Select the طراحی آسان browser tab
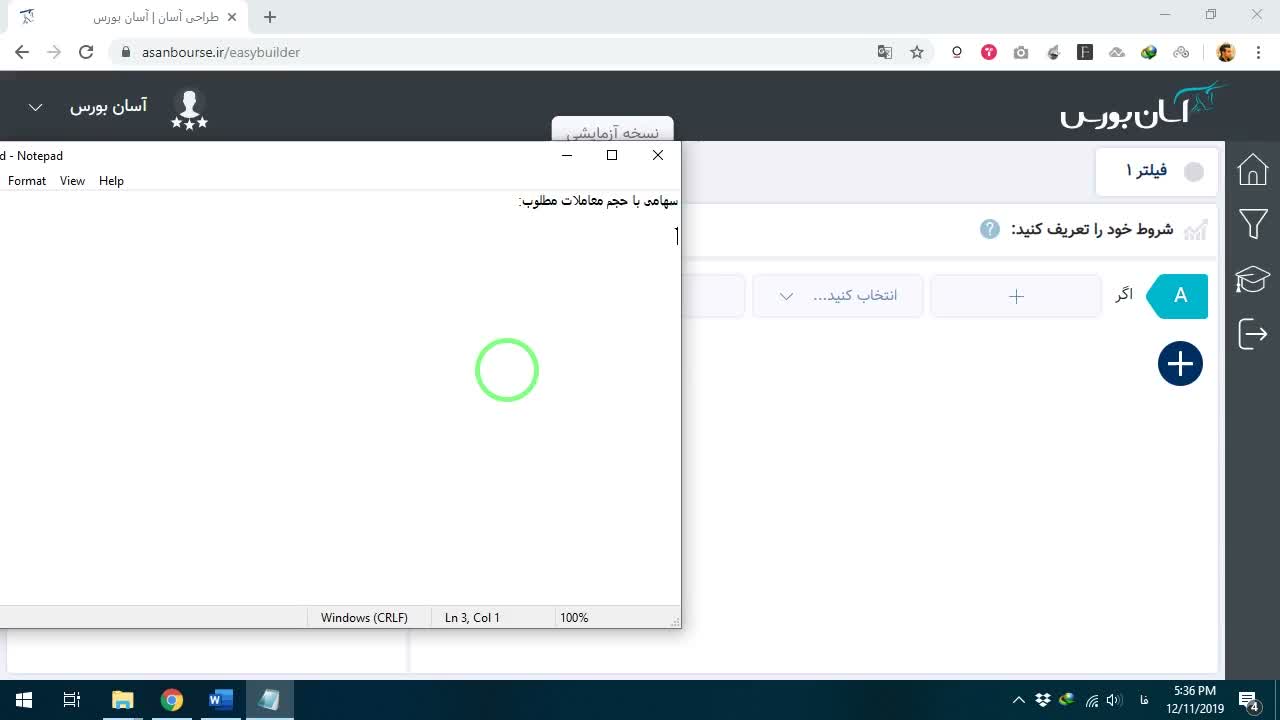 [129, 17]
